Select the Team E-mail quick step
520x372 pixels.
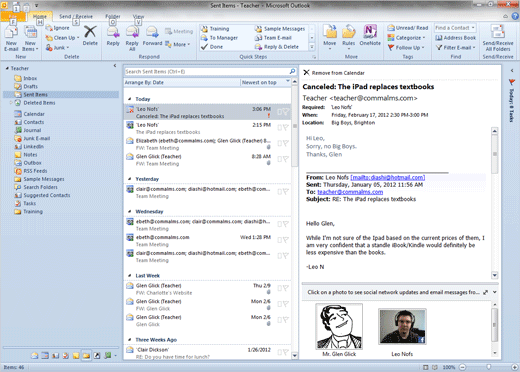click(273, 38)
